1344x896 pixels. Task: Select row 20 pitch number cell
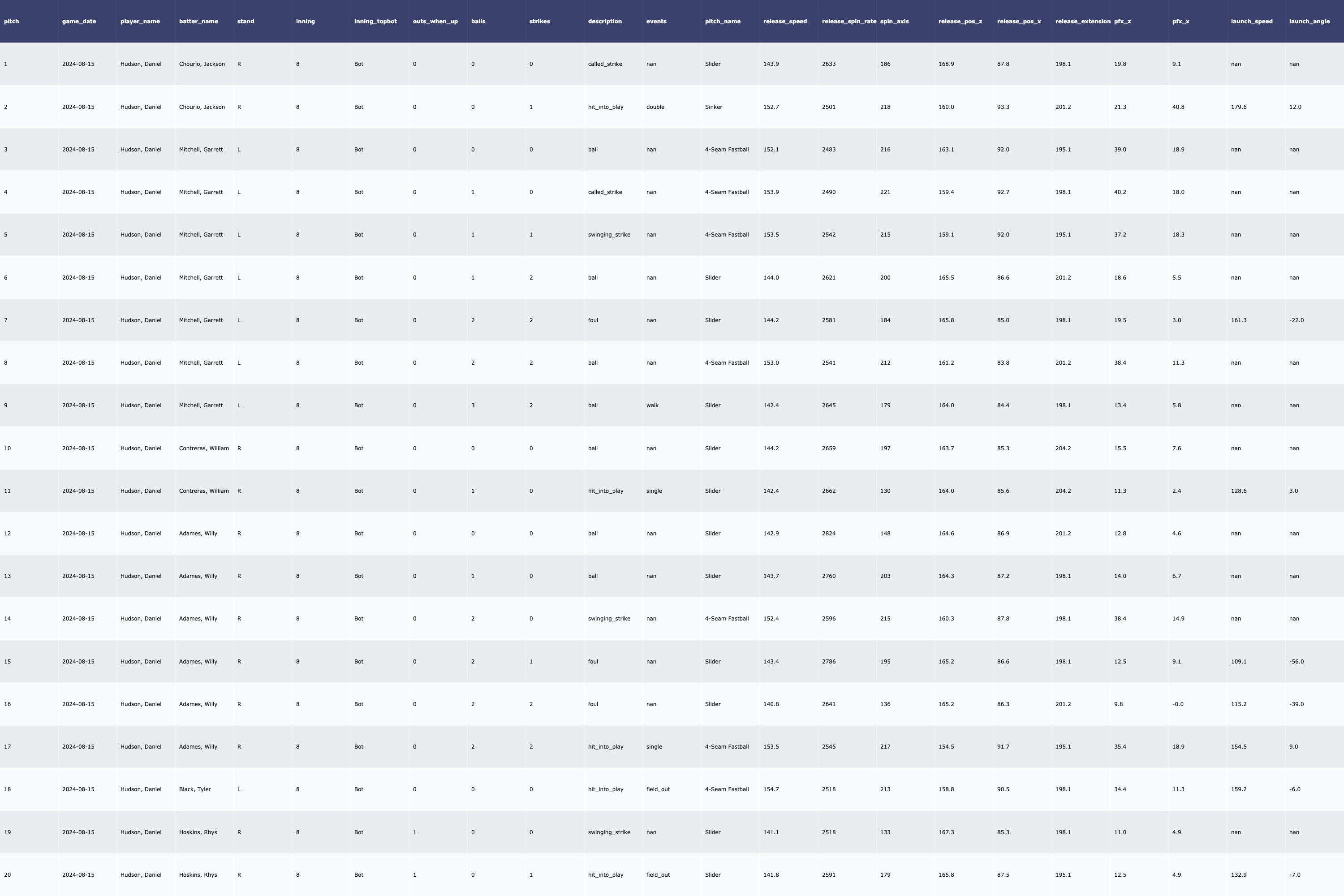[x=8, y=874]
